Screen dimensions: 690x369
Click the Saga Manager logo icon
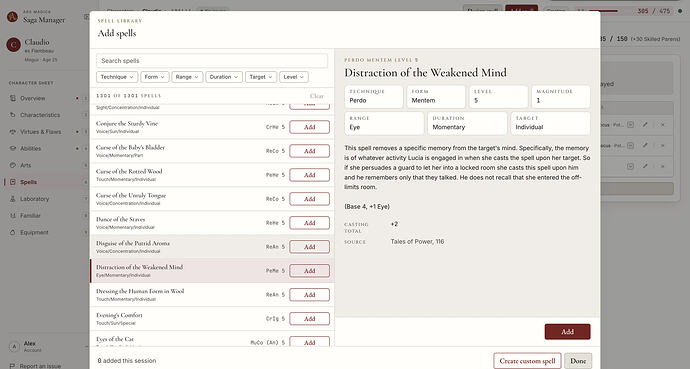(x=12, y=17)
